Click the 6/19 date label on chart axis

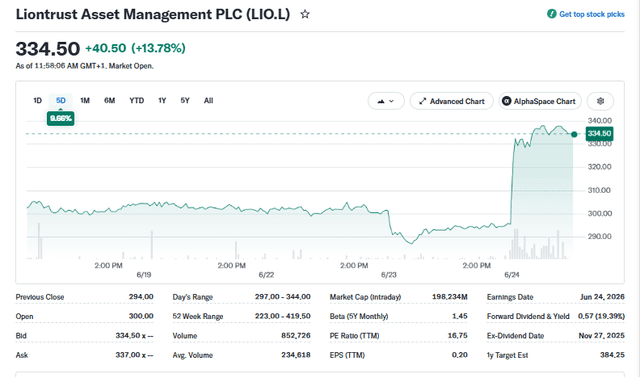144,275
